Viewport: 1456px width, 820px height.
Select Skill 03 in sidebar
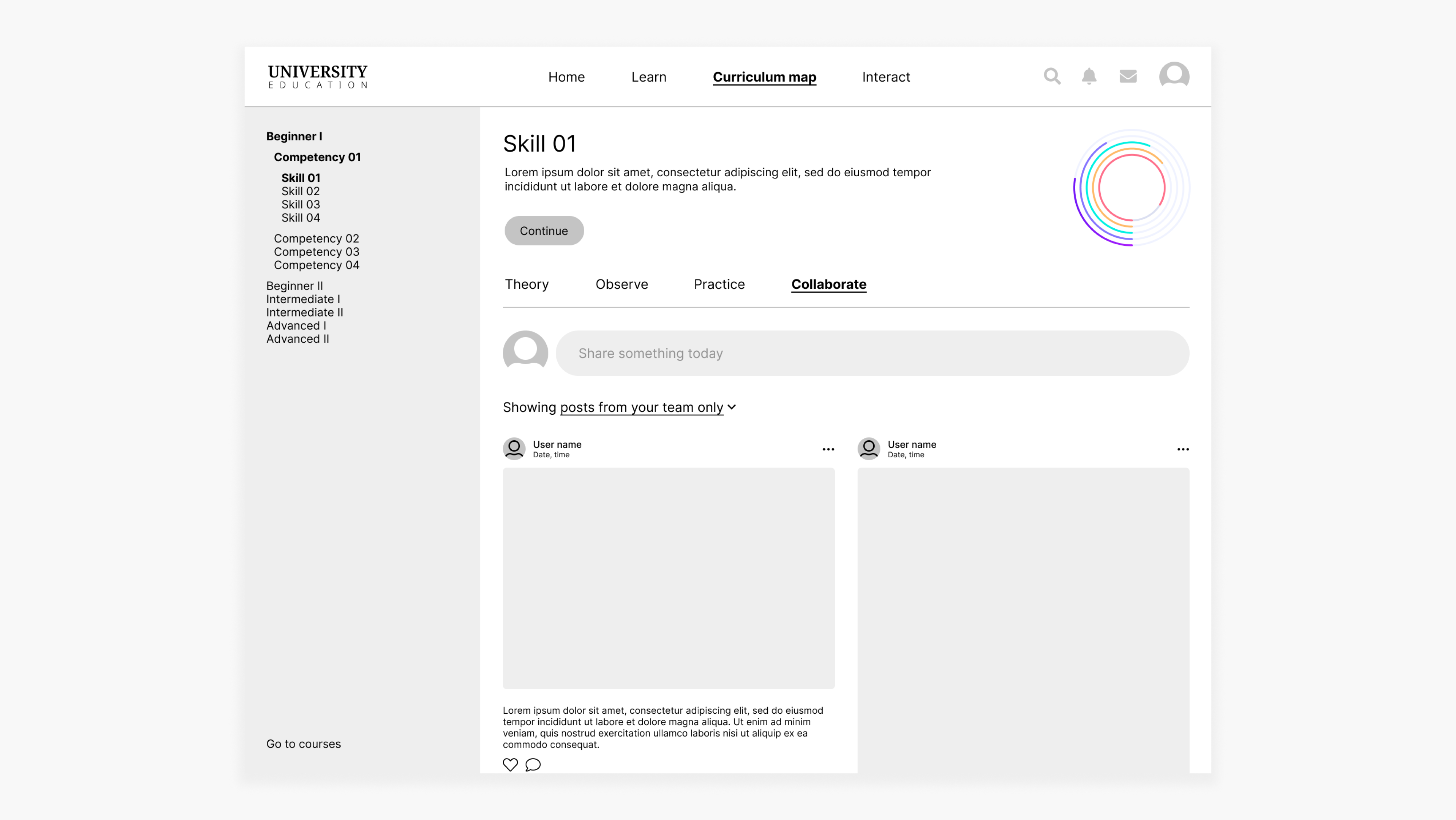[300, 205]
